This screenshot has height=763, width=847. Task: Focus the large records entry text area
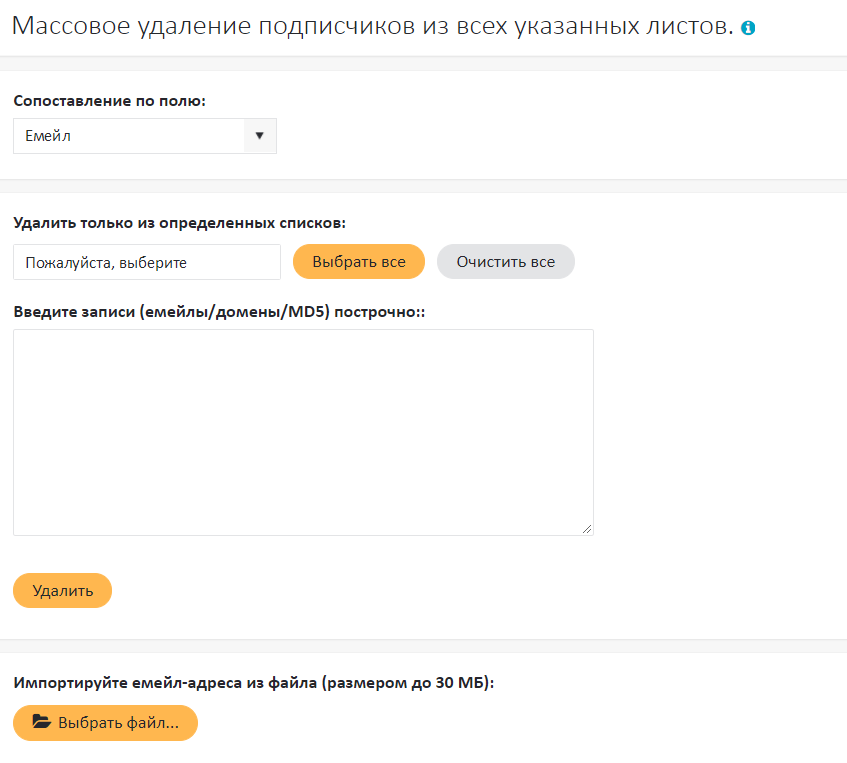click(x=303, y=432)
